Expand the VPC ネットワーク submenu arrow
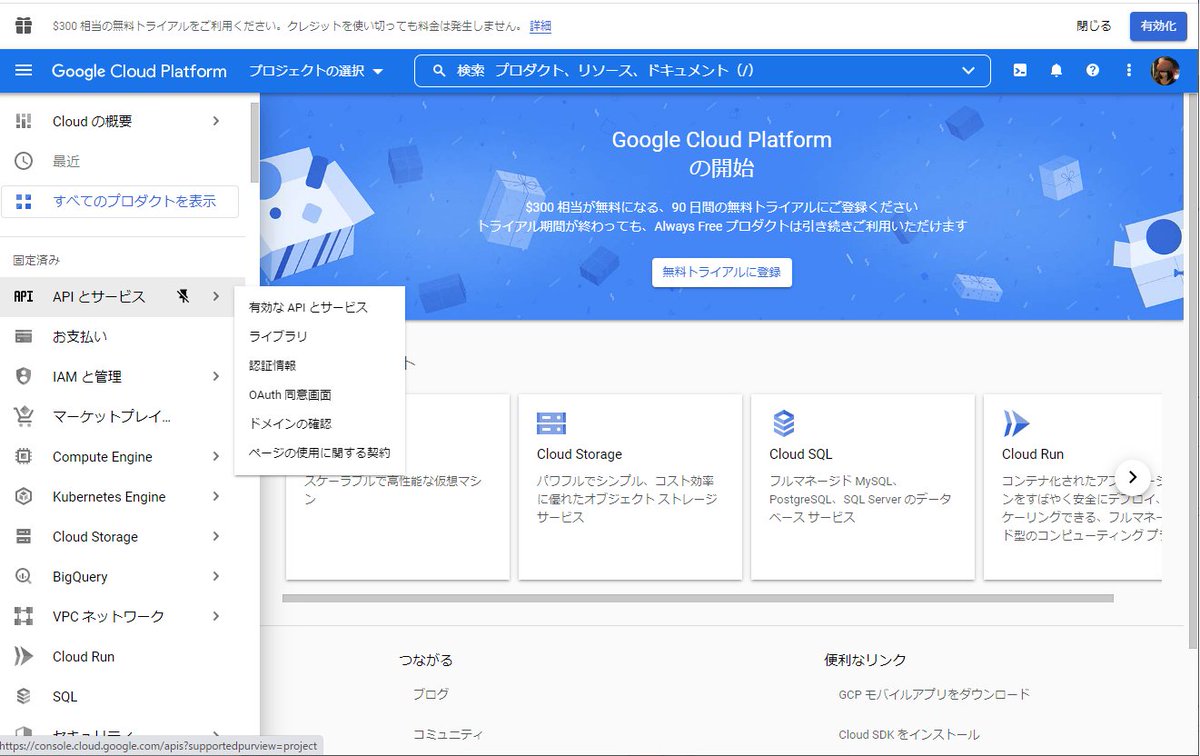Screen dimensions: 1200x756 click(x=216, y=617)
